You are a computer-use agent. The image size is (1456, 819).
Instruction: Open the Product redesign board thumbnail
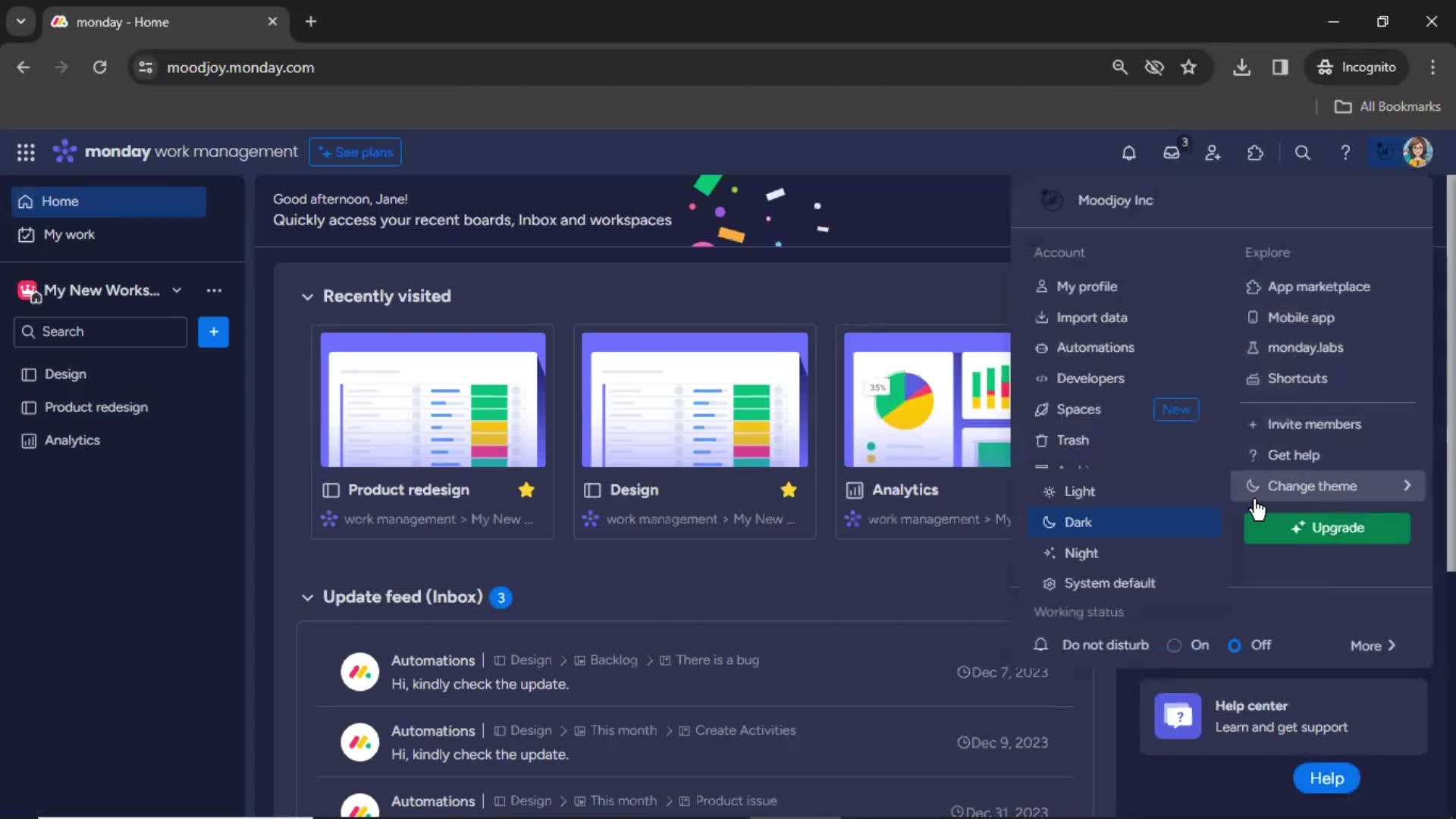click(x=433, y=400)
